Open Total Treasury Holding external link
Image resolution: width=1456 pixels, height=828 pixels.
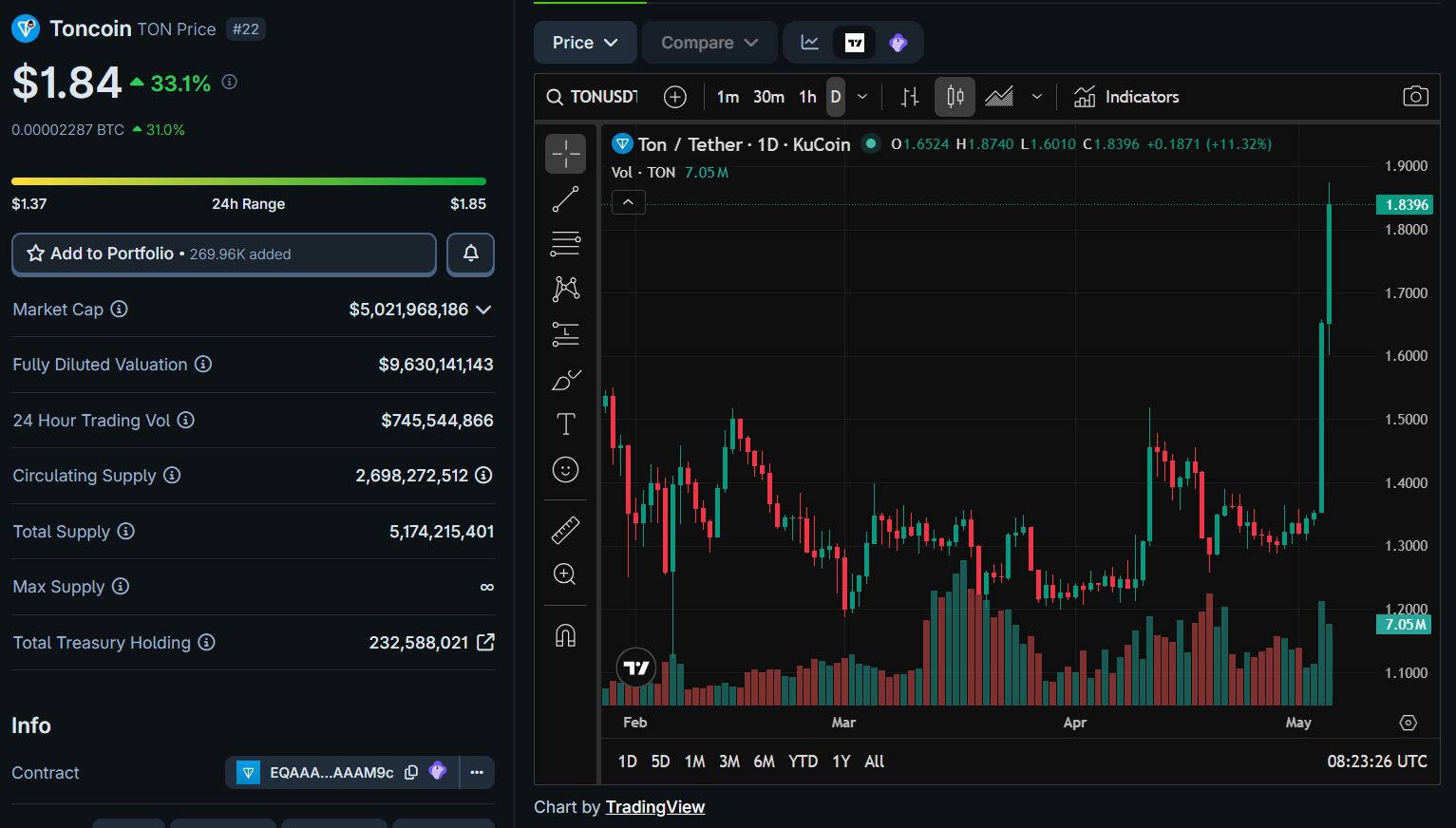point(485,642)
